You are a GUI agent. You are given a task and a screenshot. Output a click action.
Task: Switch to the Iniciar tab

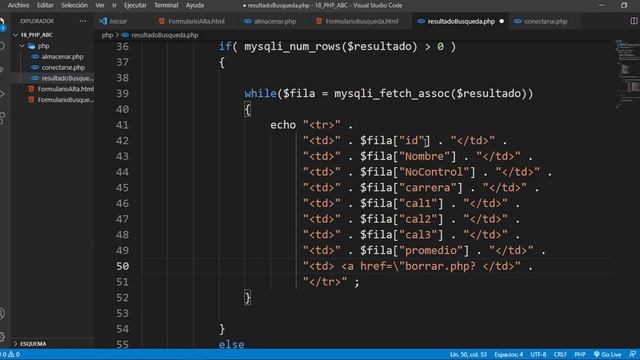[x=118, y=21]
